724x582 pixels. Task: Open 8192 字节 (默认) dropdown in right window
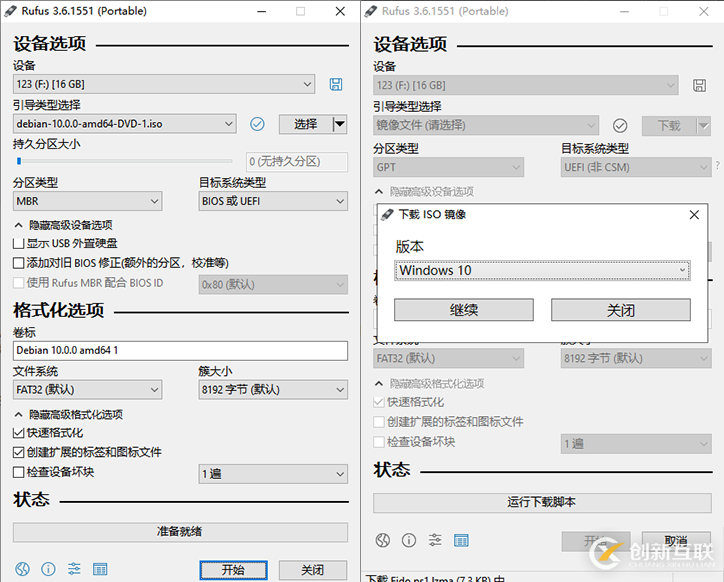click(x=636, y=358)
